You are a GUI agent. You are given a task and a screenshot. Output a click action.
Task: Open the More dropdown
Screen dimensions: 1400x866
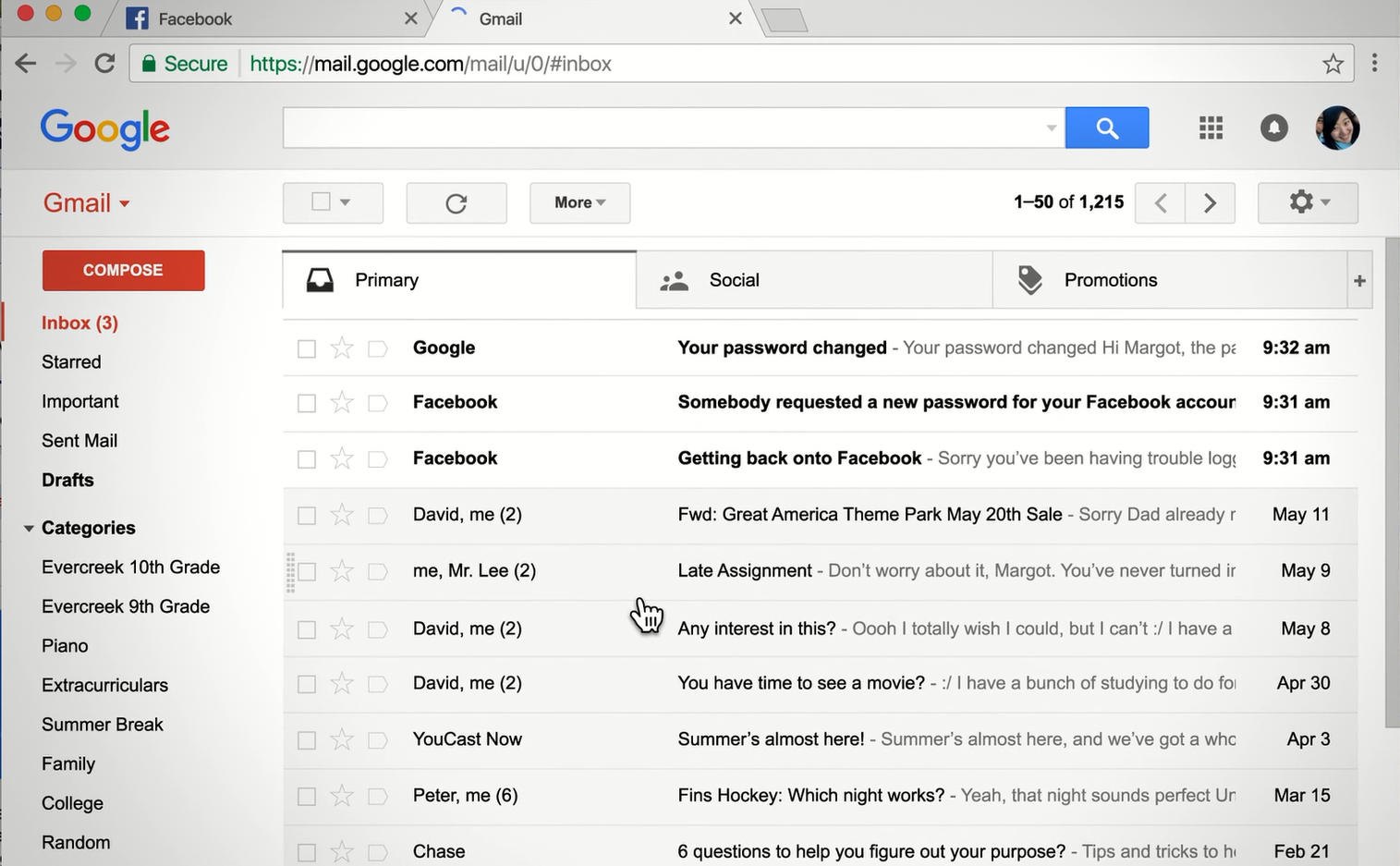578,202
